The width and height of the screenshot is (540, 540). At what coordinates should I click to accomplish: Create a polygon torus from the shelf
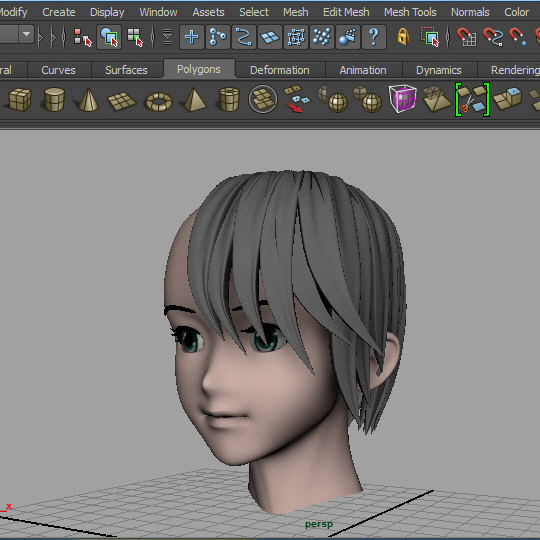point(159,102)
